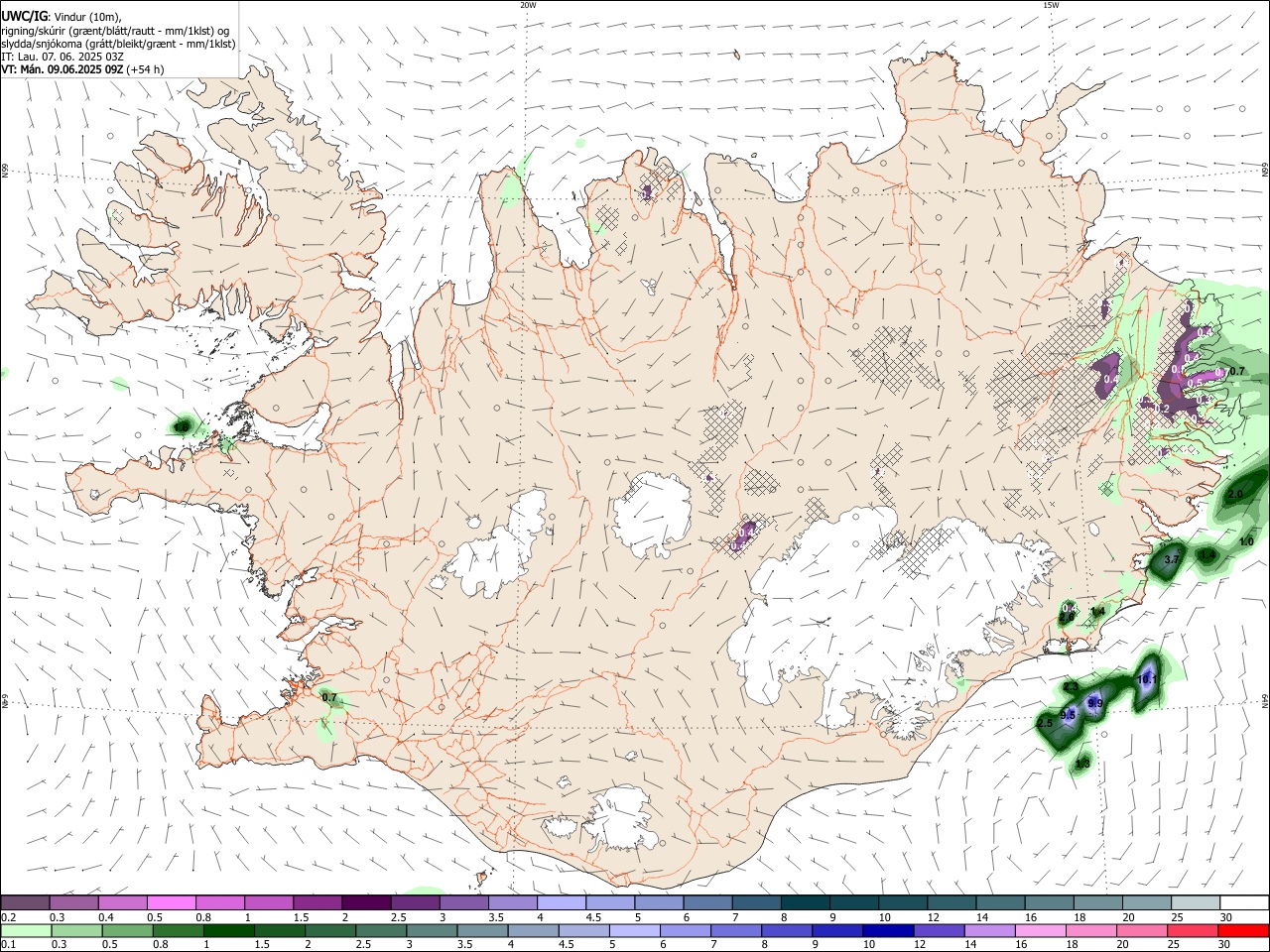Click the '64N' latitude label on right edge
Screen dimensions: 1270x952
[1265, 700]
